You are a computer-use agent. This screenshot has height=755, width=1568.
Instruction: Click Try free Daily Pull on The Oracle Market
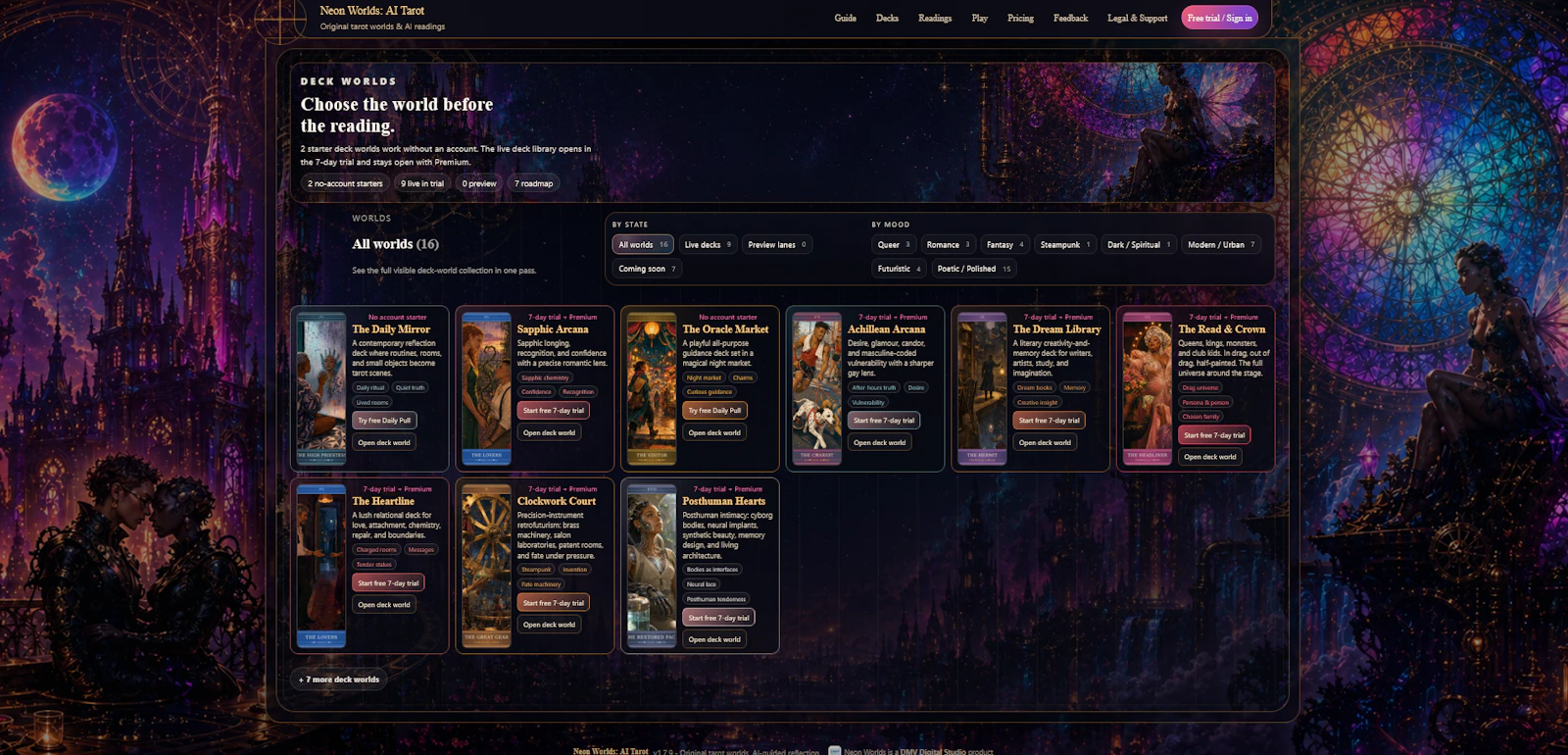714,411
